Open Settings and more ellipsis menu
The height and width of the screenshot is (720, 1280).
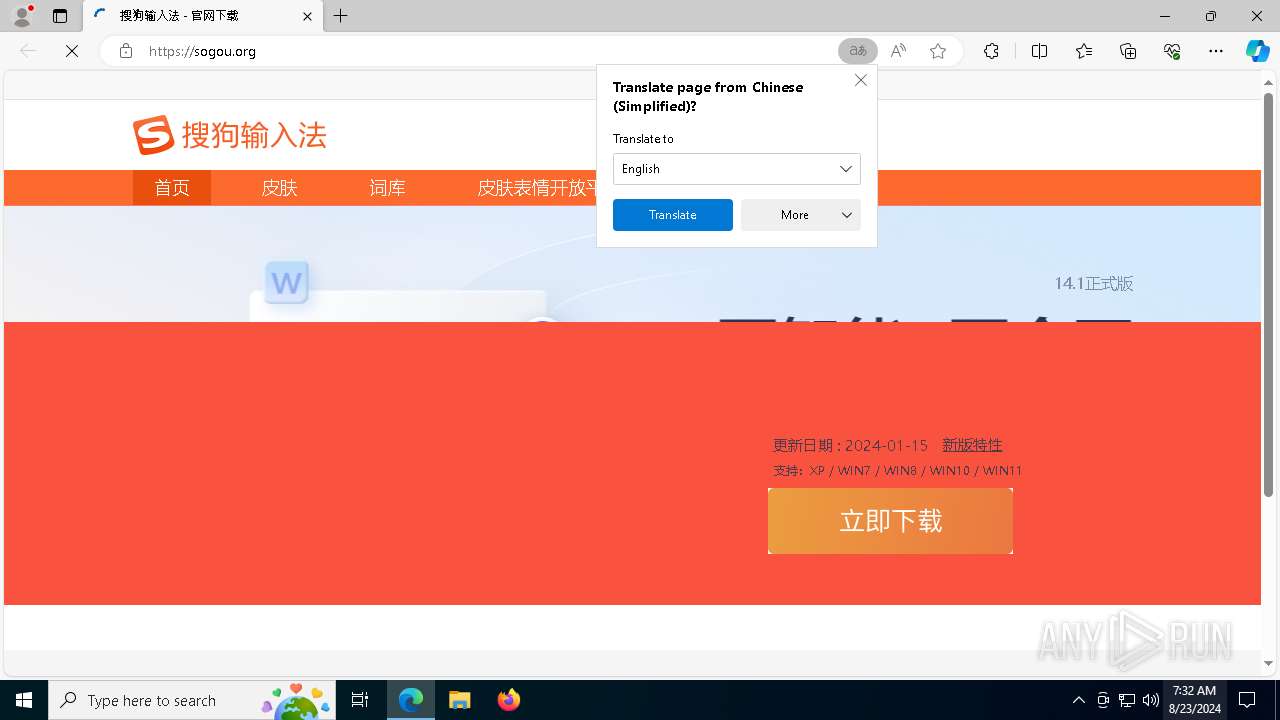point(1216,51)
